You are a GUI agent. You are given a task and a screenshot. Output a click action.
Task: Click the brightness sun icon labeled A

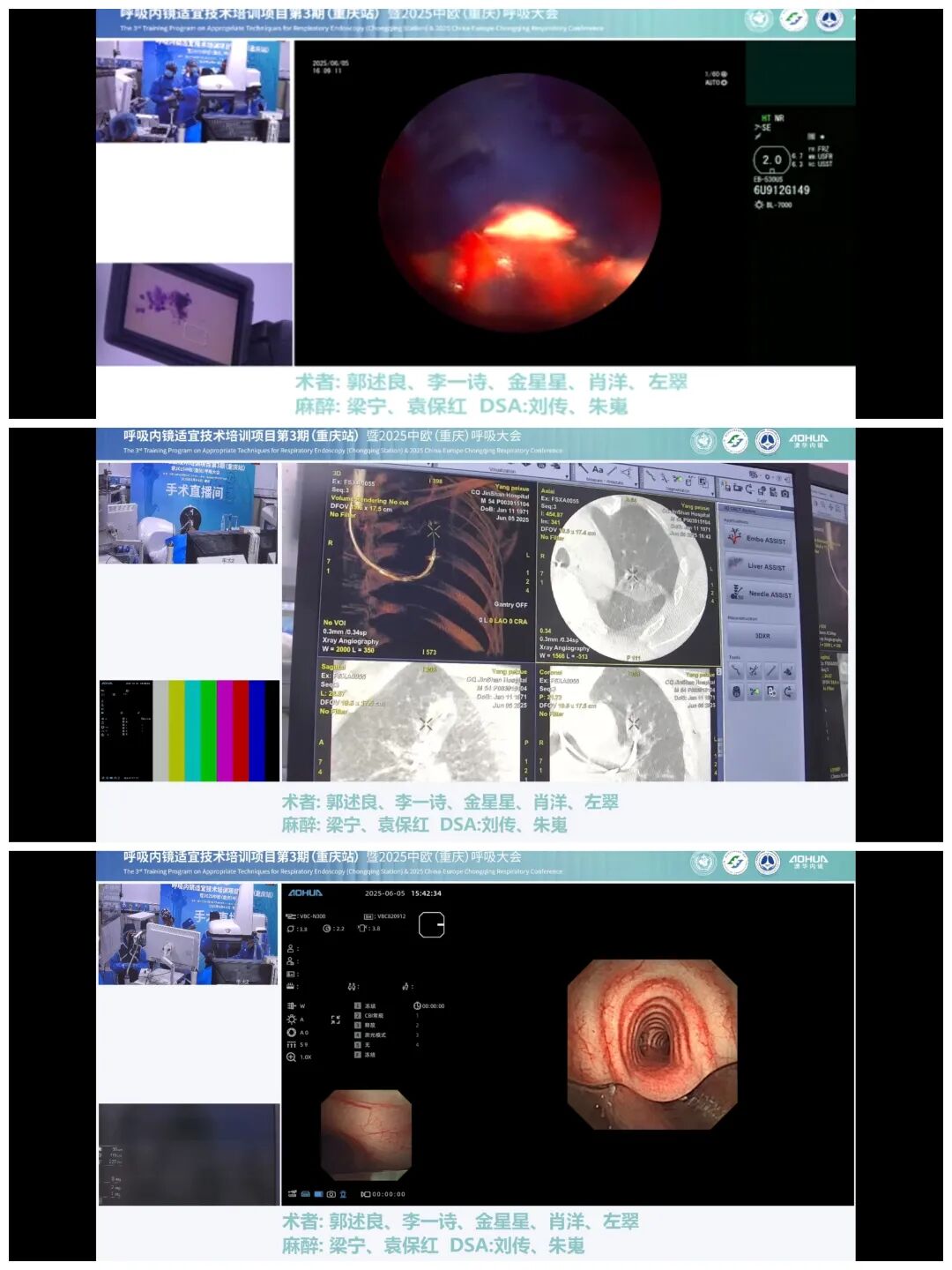click(292, 1019)
